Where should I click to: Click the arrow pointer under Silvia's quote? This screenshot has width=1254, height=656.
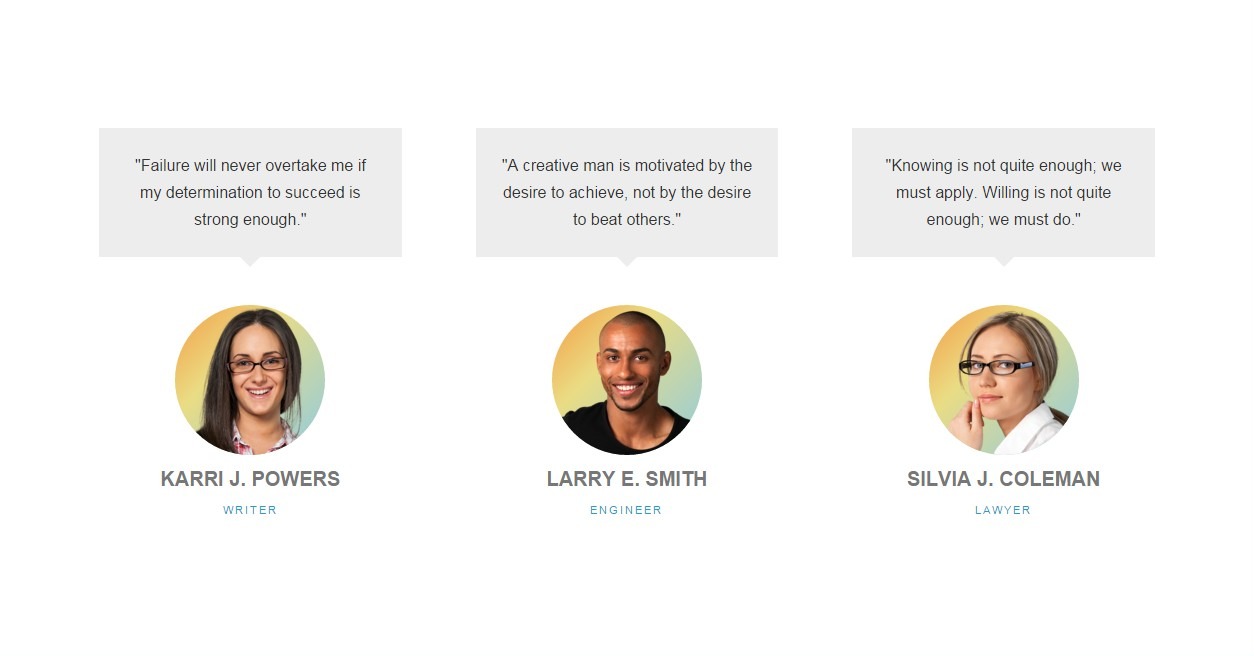1004,262
